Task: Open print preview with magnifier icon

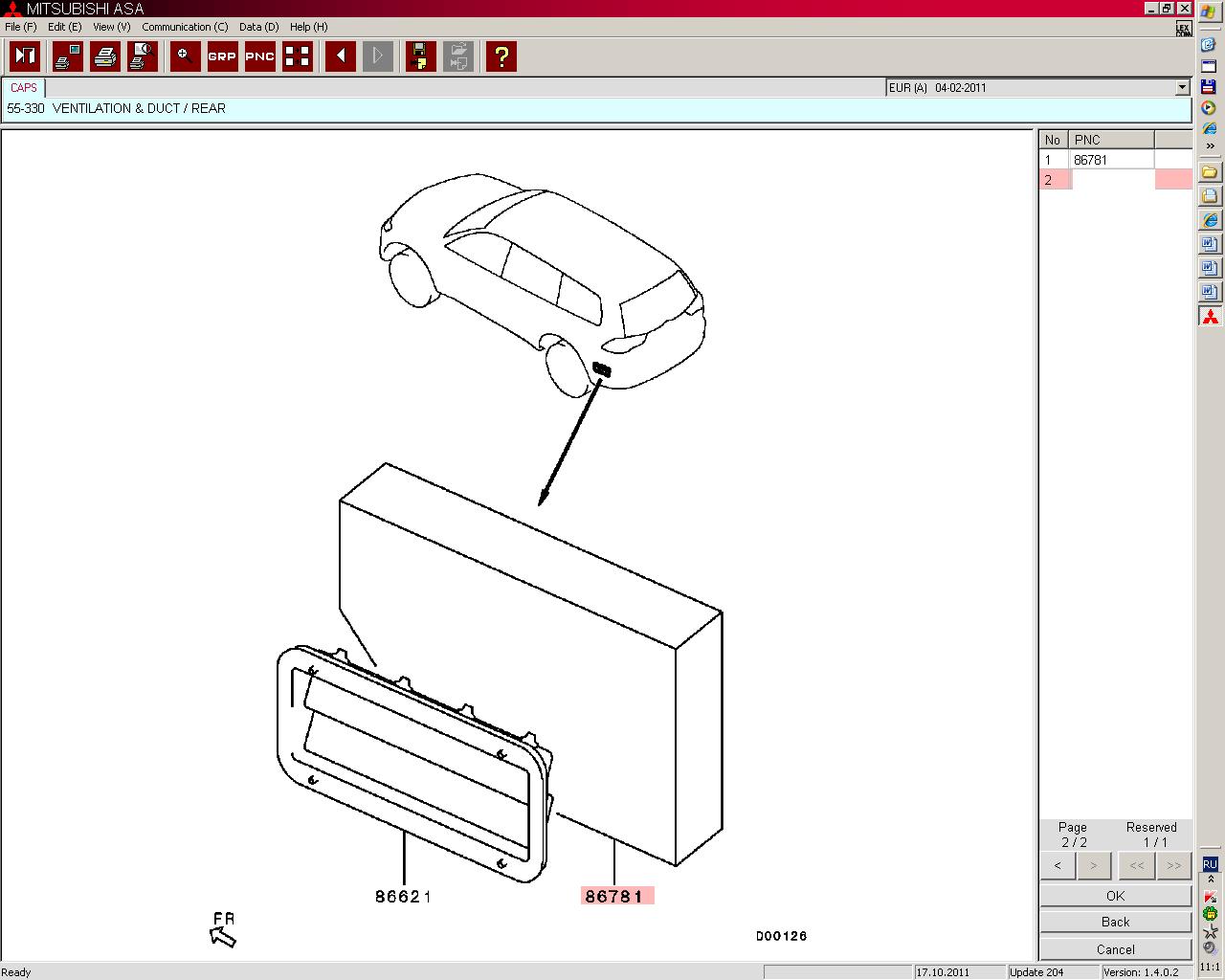Action: tap(143, 56)
